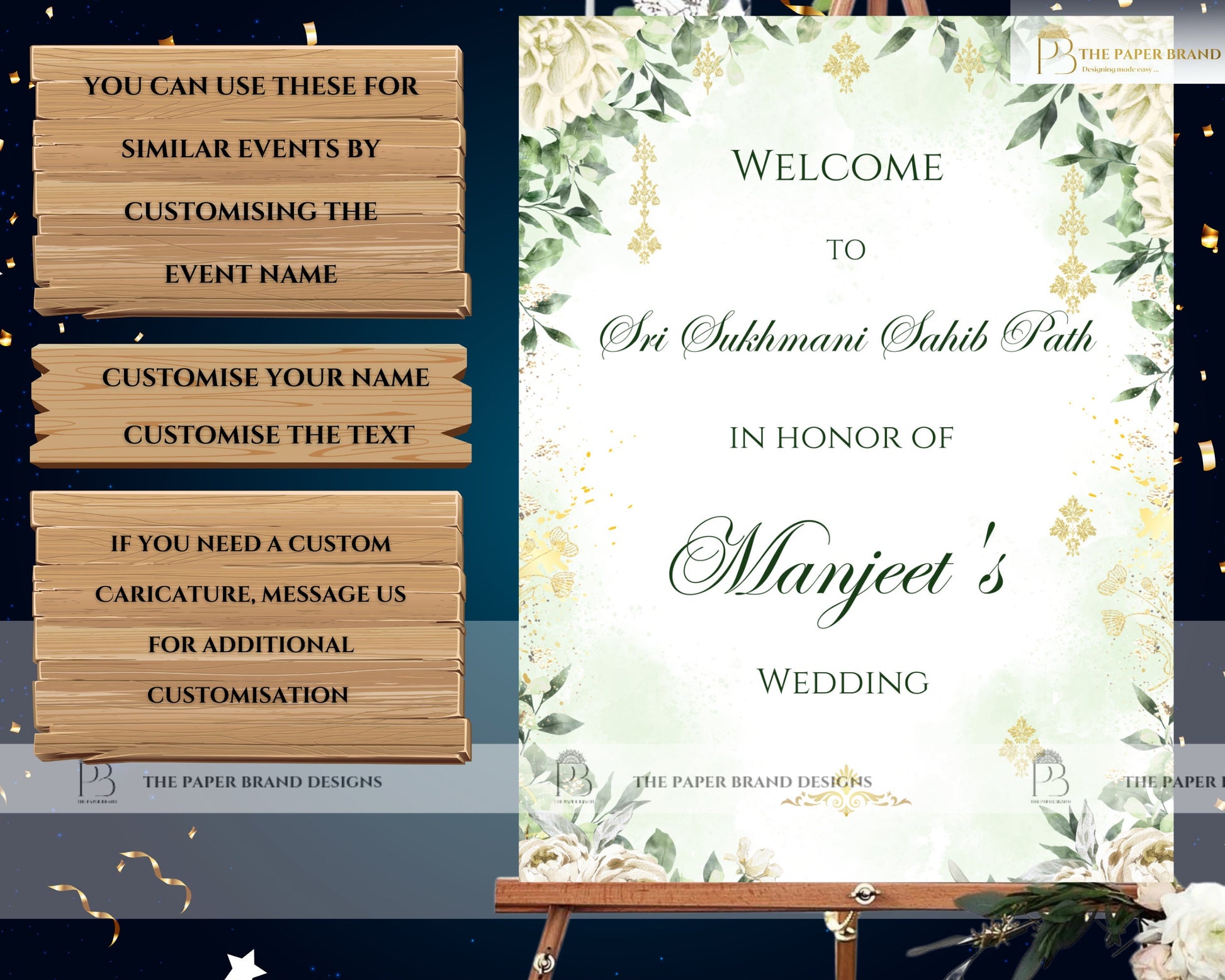Select 'Sri Sukhmani Sahib Path' script text
The image size is (1225, 980).
[847, 337]
